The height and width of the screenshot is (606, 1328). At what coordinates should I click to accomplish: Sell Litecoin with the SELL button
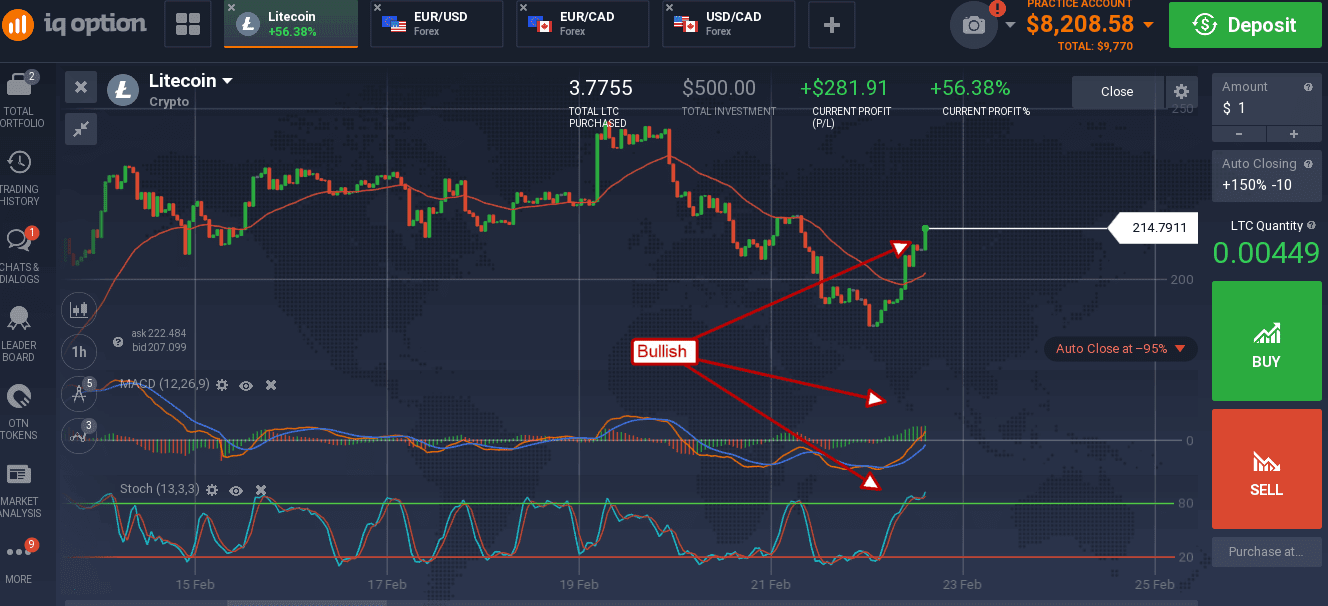pyautogui.click(x=1266, y=468)
